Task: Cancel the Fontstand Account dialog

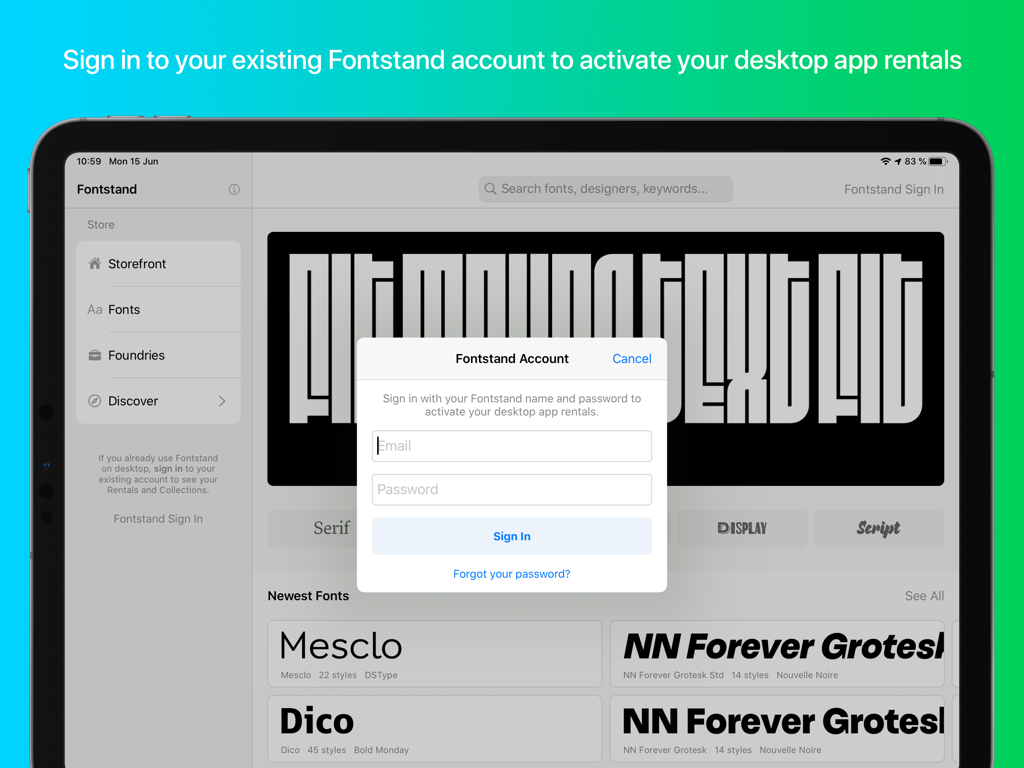Action: pos(631,358)
